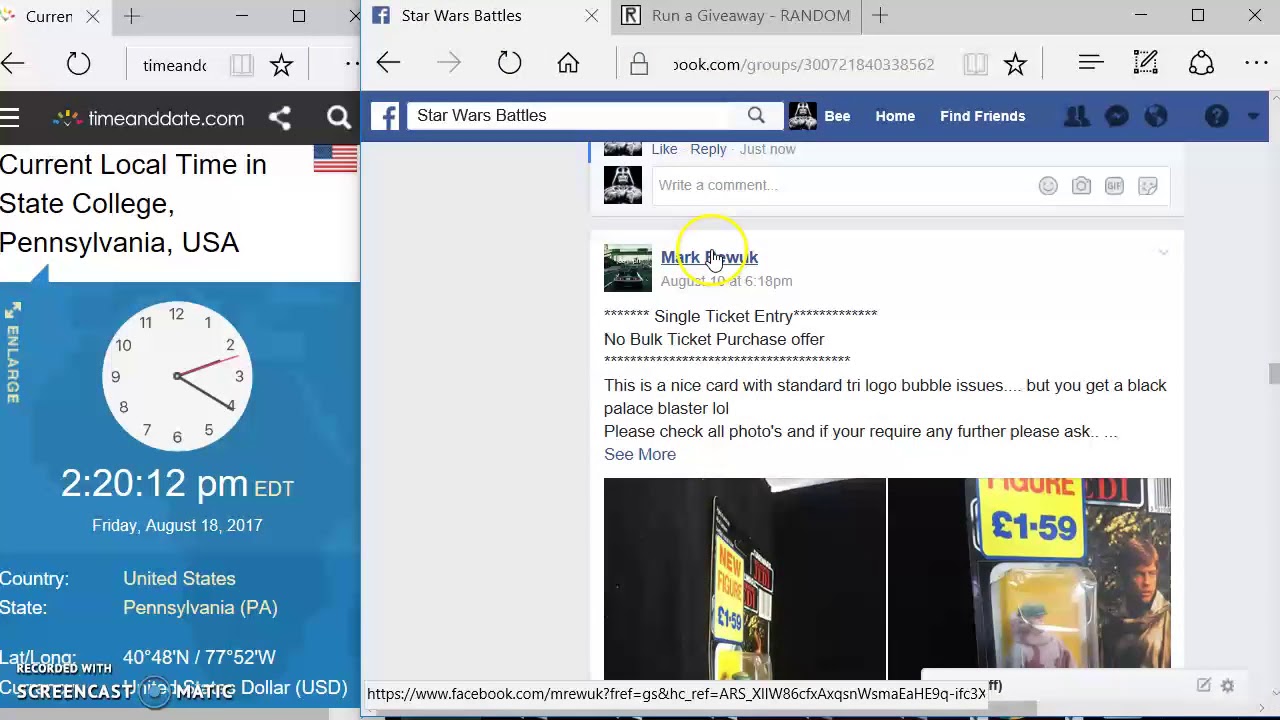Image resolution: width=1280 pixels, height=720 pixels.
Task: Open the browser home page
Action: pos(568,64)
